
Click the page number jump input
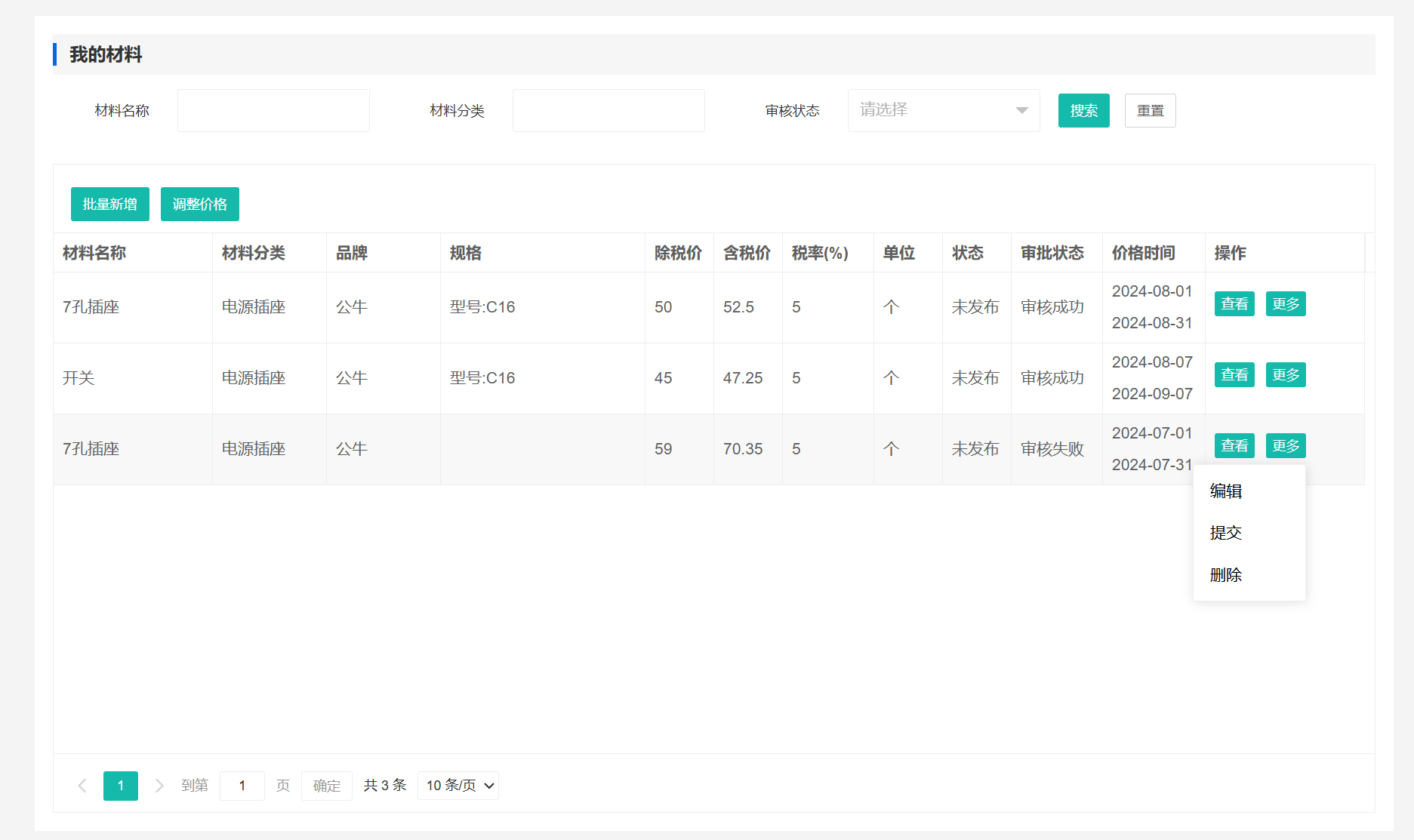coord(242,786)
